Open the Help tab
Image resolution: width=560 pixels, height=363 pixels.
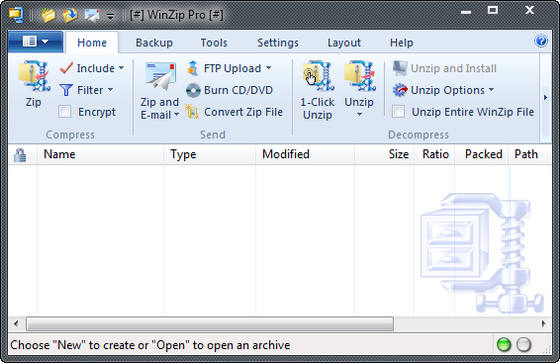(x=401, y=43)
